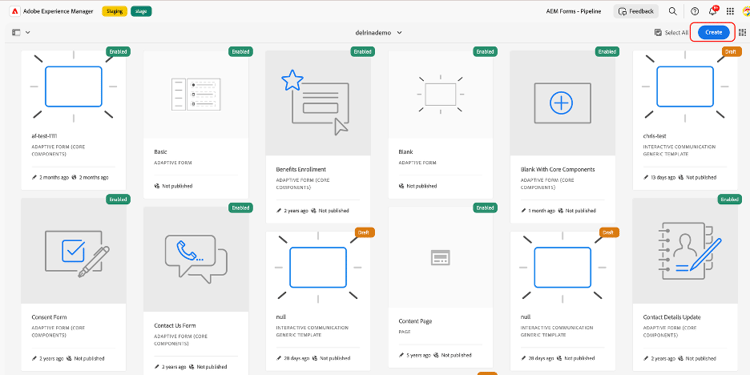Image resolution: width=750 pixels, height=375 pixels.
Task: Click the Basic card title
Action: [x=160, y=152]
